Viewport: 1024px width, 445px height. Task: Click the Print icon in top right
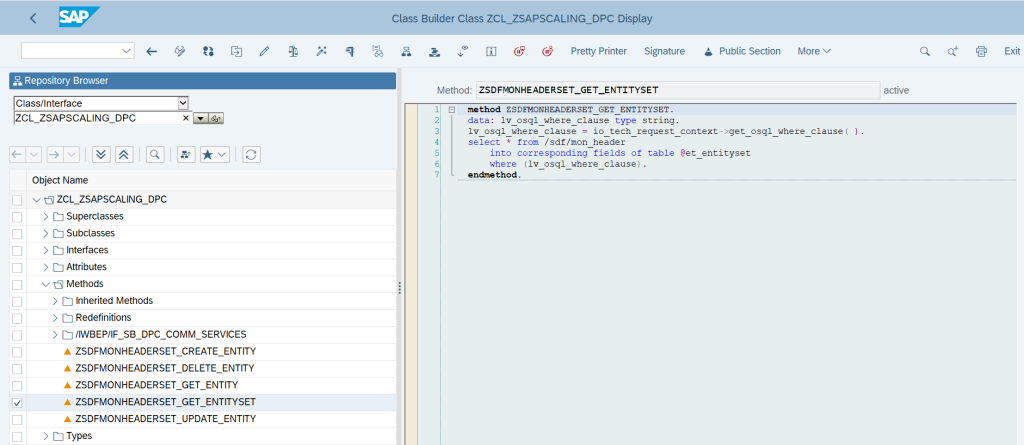click(980, 51)
